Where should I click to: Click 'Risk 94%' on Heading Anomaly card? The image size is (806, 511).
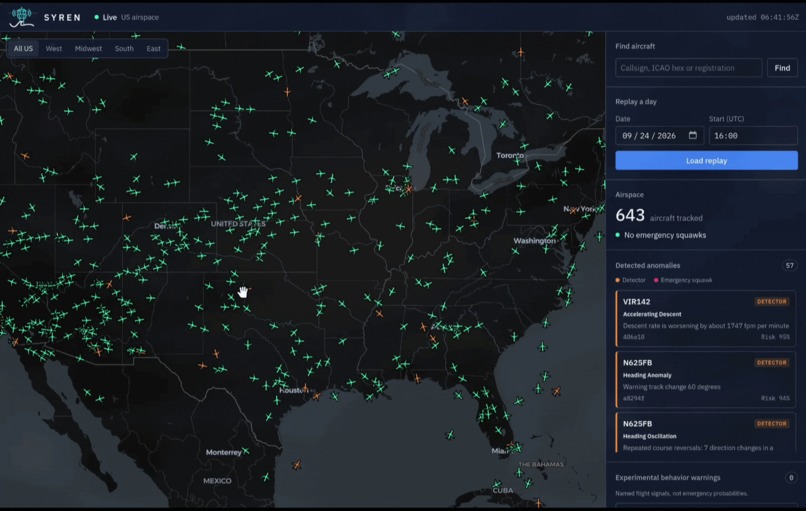[x=775, y=398]
